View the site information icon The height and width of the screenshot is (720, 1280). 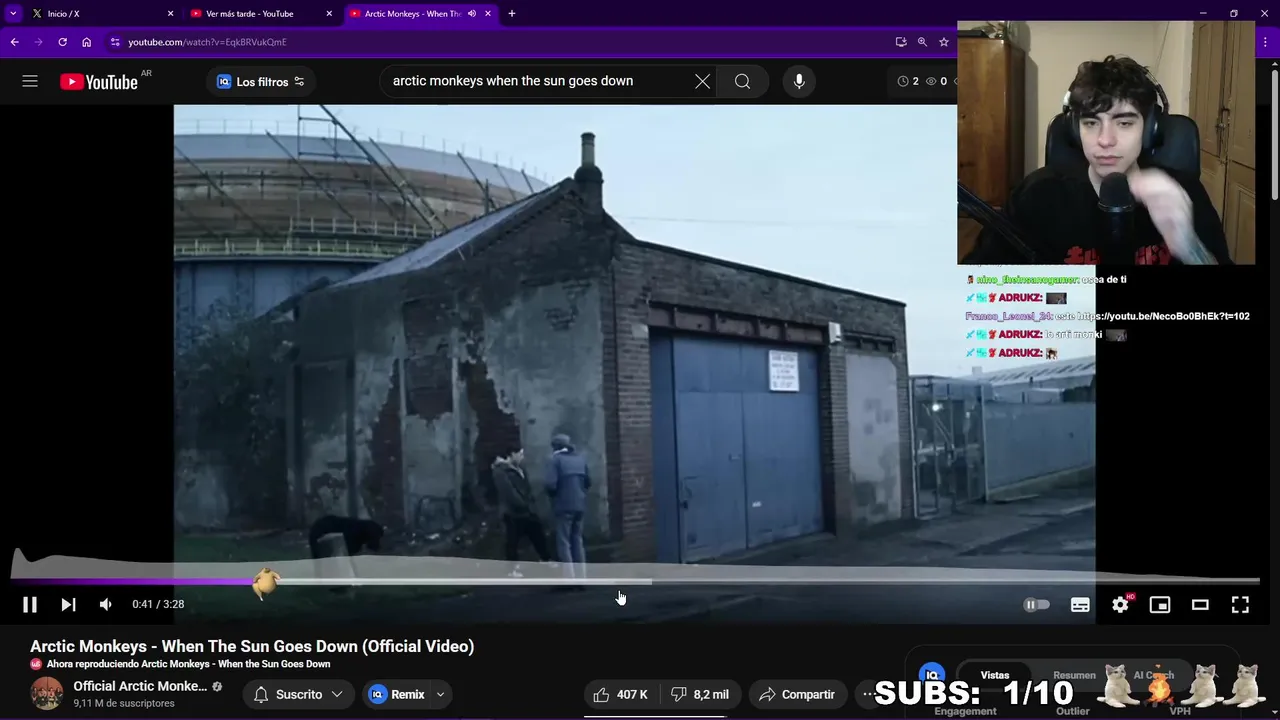pyautogui.click(x=115, y=42)
